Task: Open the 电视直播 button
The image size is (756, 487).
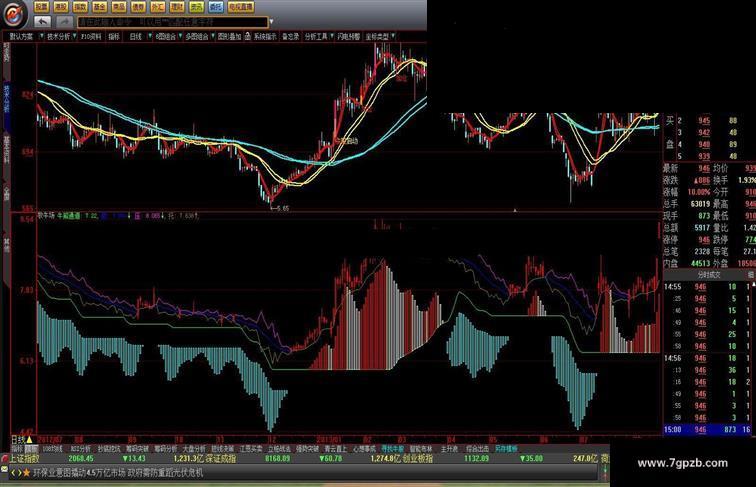Action: pos(241,7)
